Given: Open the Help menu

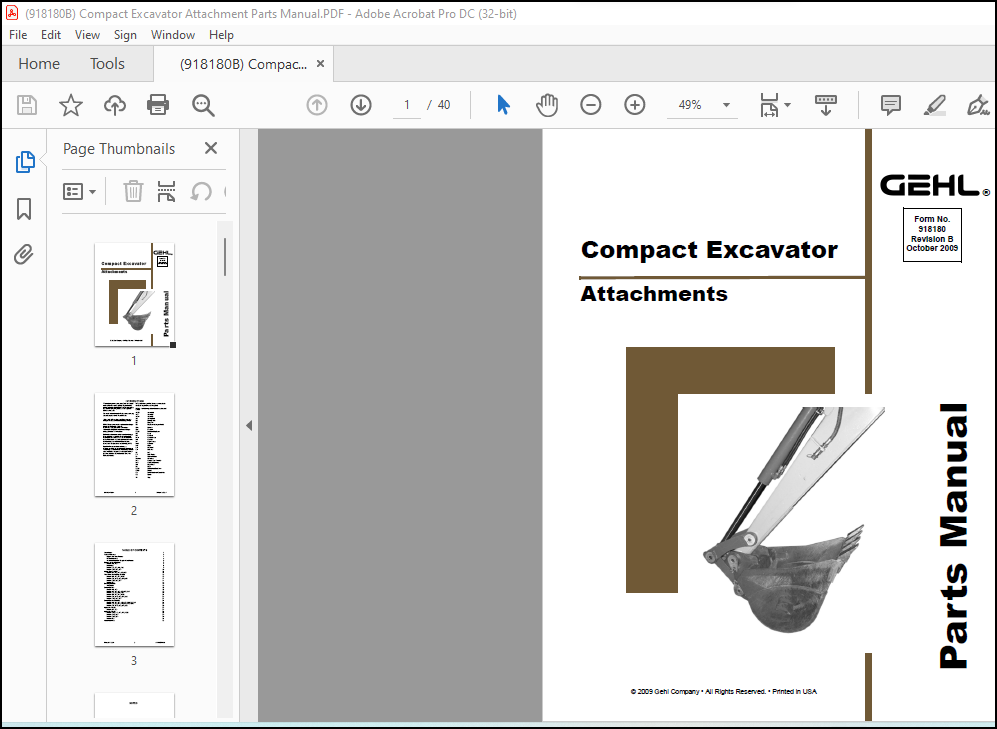Looking at the screenshot, I should (221, 35).
